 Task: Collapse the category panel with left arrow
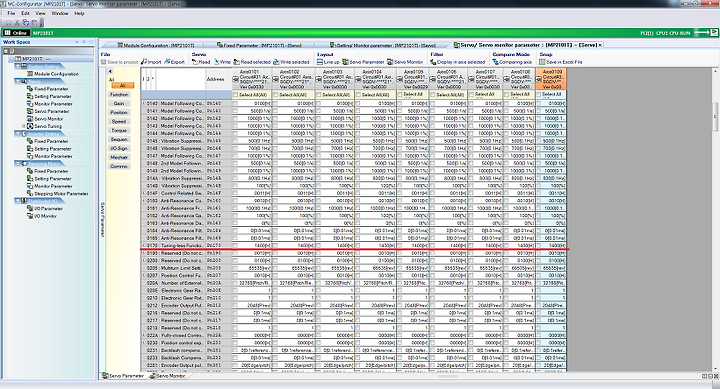pos(110,72)
